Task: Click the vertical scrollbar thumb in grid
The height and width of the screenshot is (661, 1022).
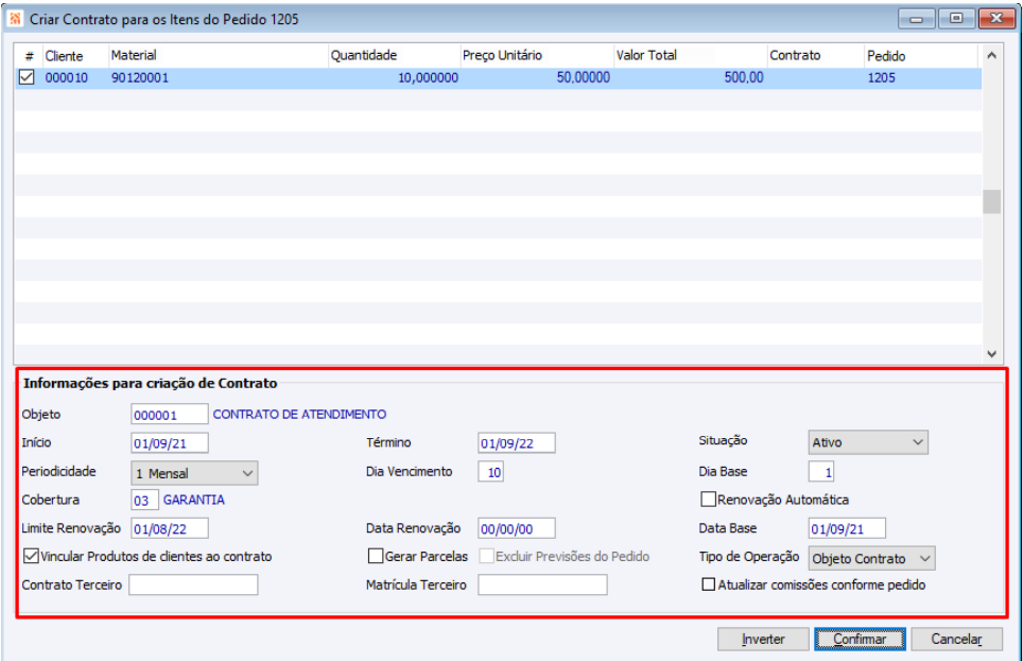Action: click(991, 201)
